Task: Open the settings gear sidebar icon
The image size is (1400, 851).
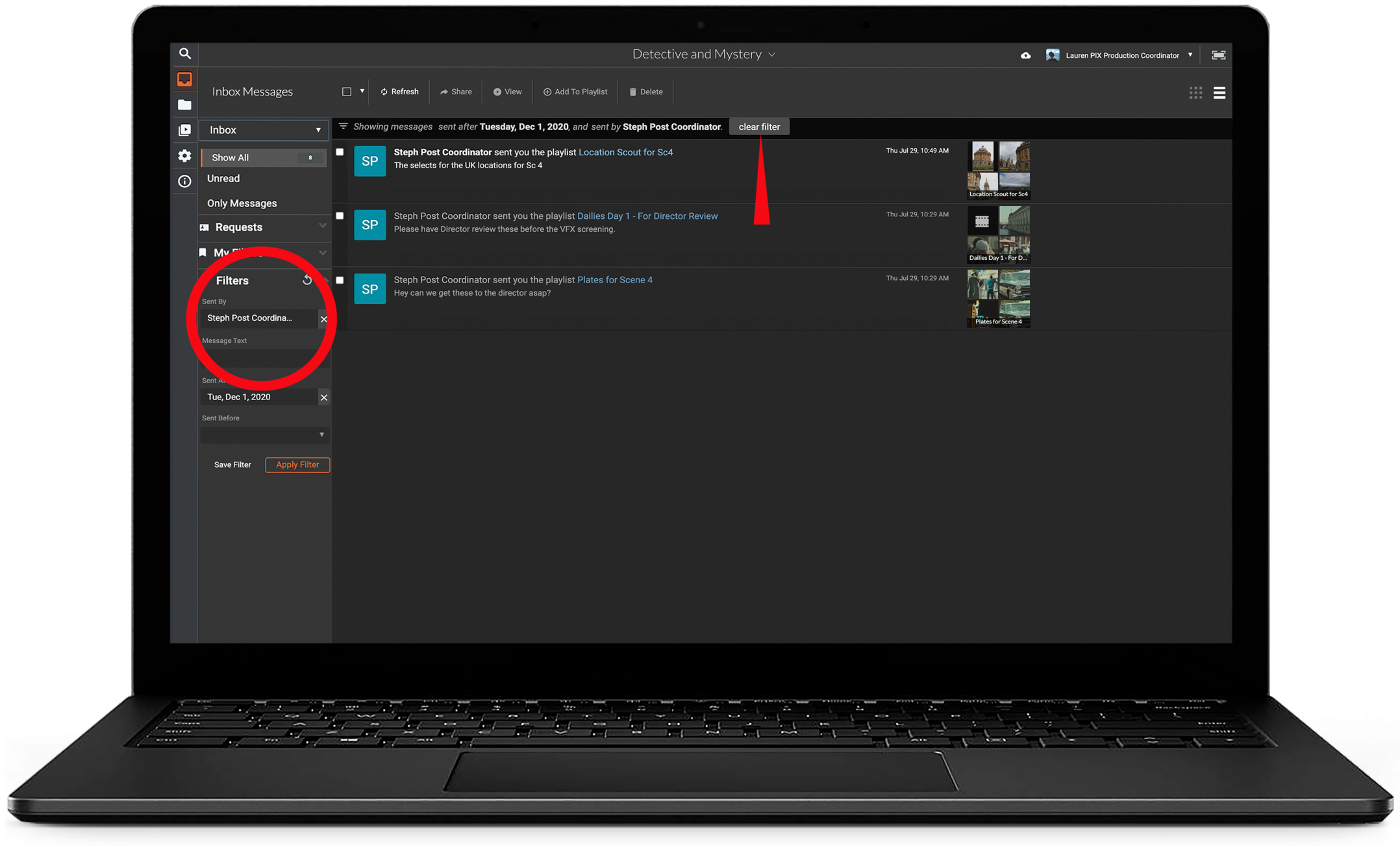Action: [184, 156]
